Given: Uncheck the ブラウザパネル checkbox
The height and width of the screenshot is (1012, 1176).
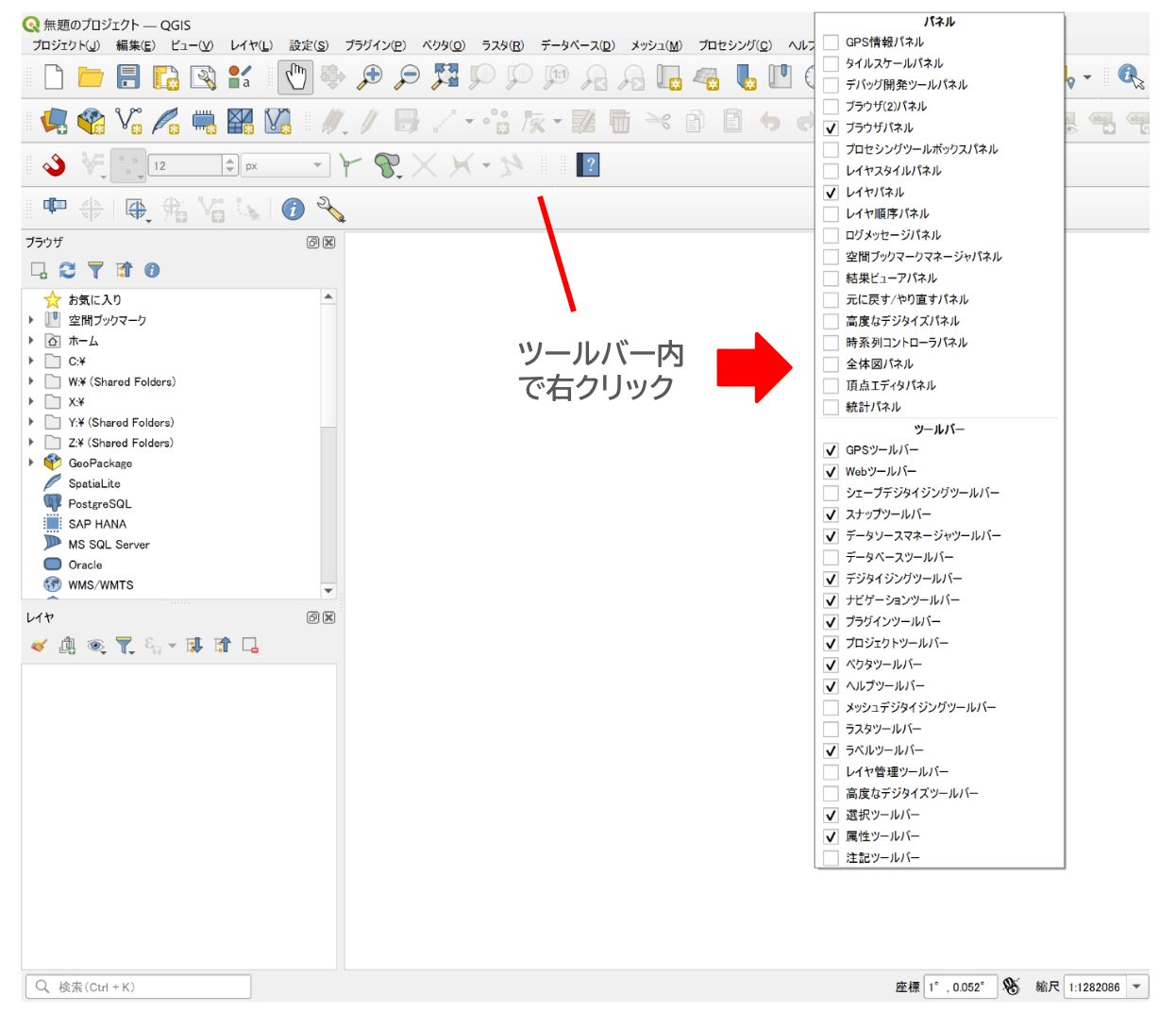Looking at the screenshot, I should pyautogui.click(x=831, y=127).
